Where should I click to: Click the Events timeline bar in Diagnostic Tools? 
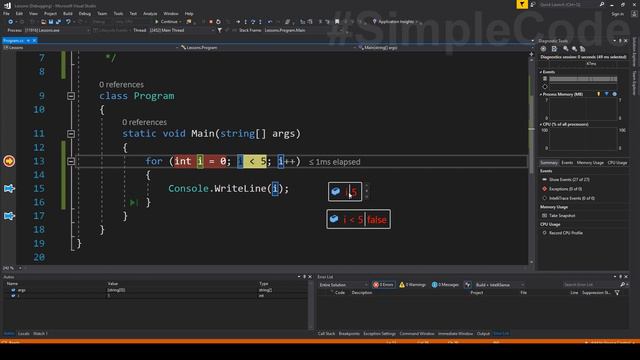click(583, 79)
